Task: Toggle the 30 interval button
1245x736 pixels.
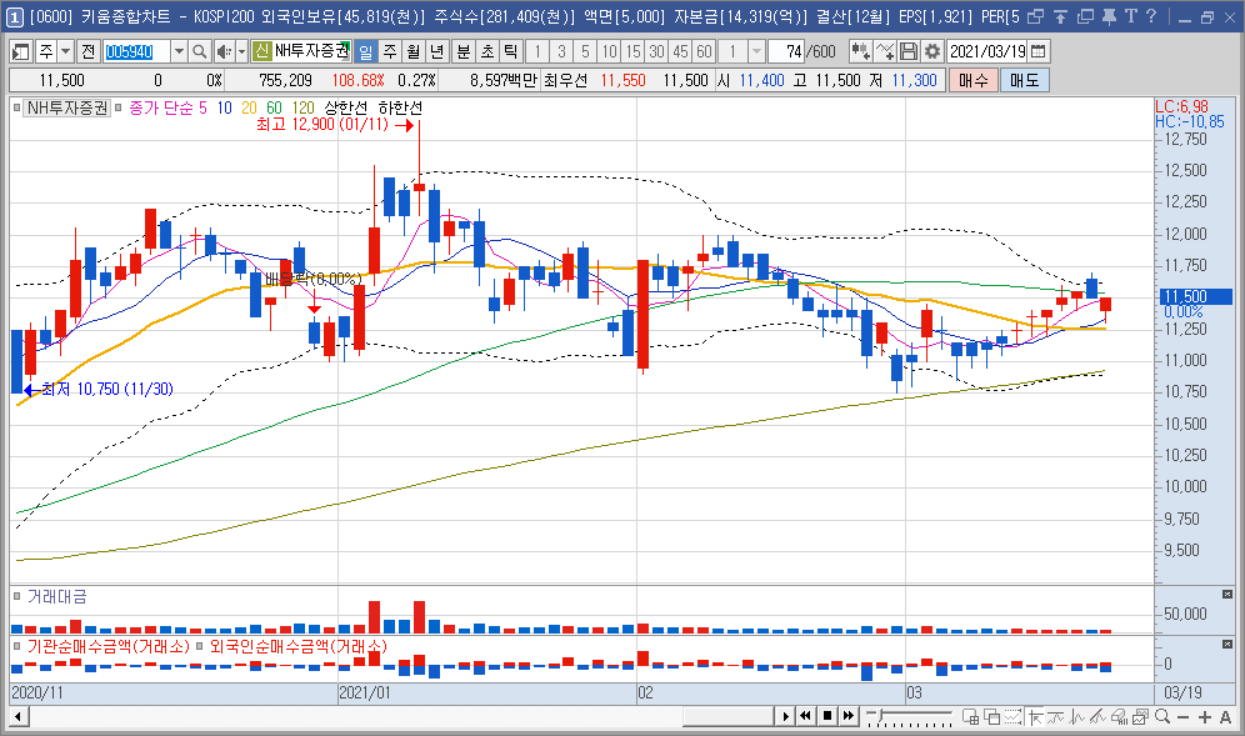Action: pyautogui.click(x=656, y=51)
